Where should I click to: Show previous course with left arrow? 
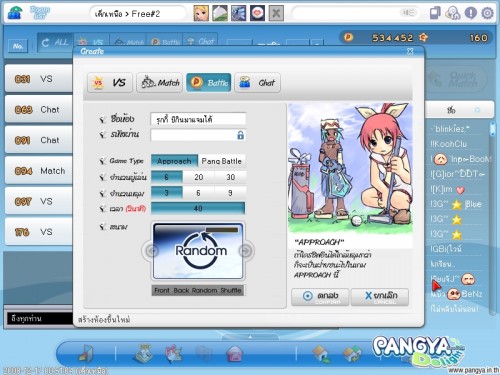click(x=152, y=251)
